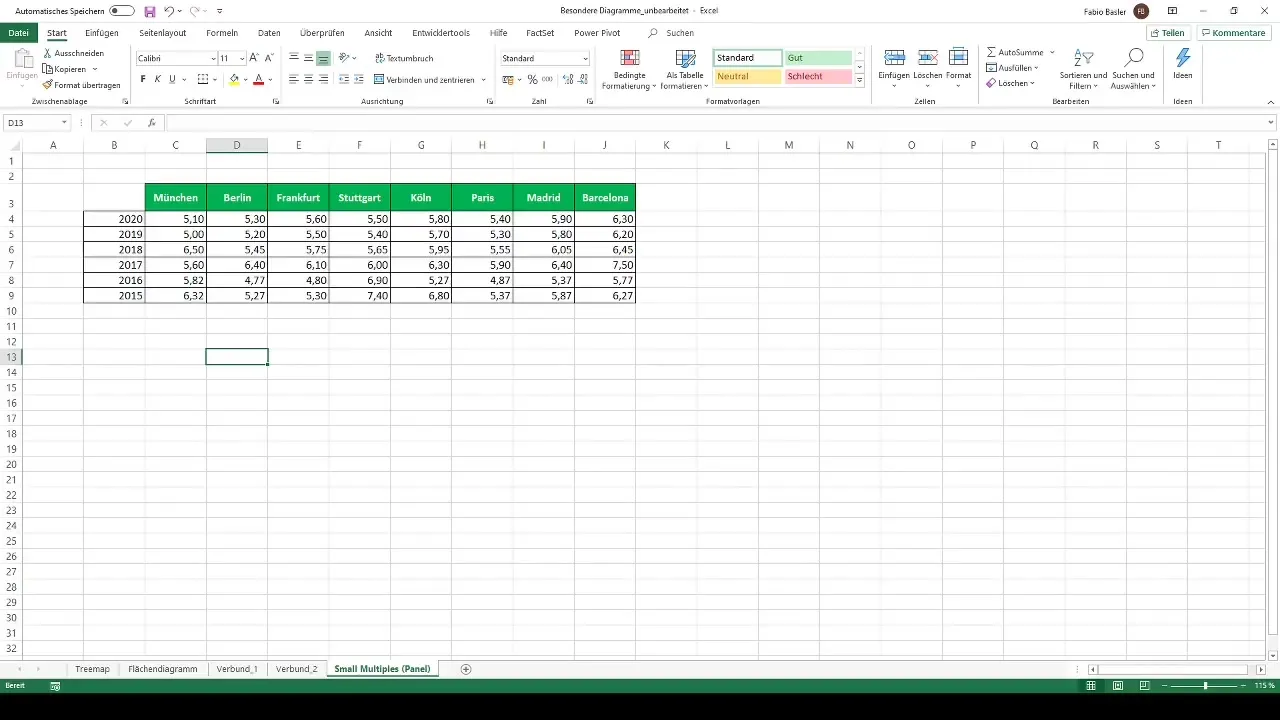1280x720 pixels.
Task: Click the Kommentare button
Action: pyautogui.click(x=1233, y=33)
